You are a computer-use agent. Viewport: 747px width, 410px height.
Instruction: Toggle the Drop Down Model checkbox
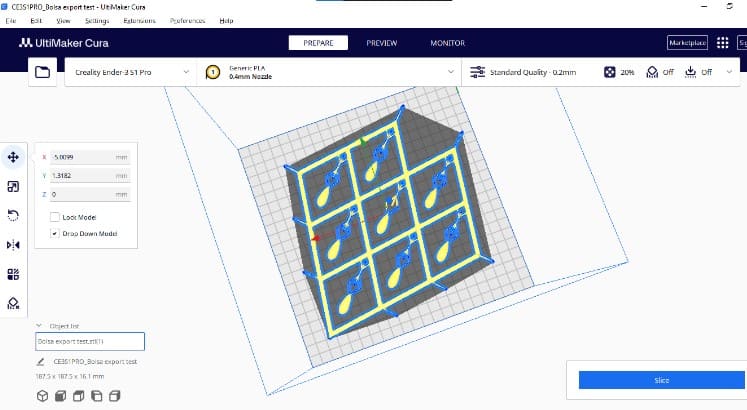(x=55, y=234)
